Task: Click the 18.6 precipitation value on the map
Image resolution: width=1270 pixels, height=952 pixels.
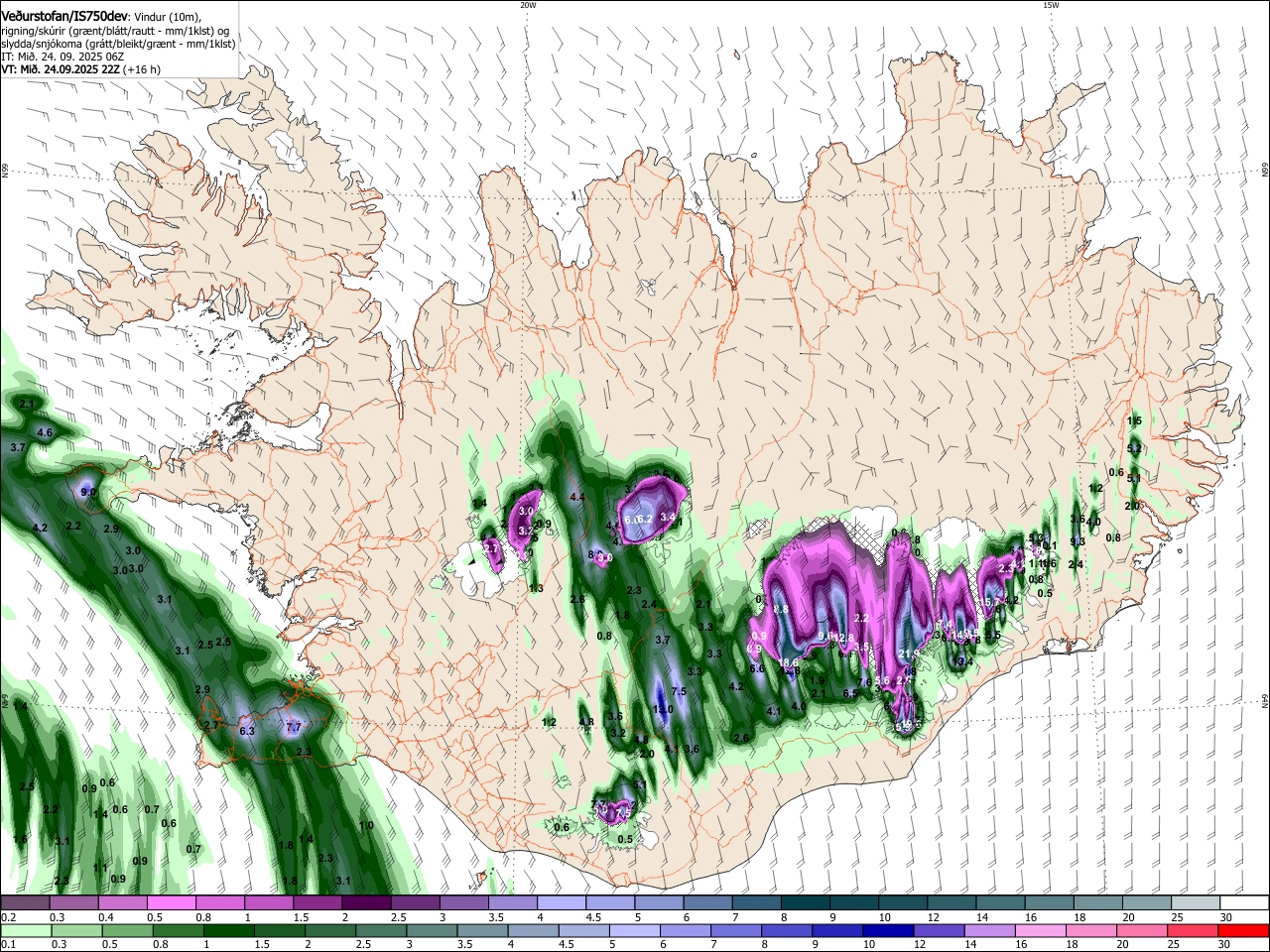Action: click(789, 662)
